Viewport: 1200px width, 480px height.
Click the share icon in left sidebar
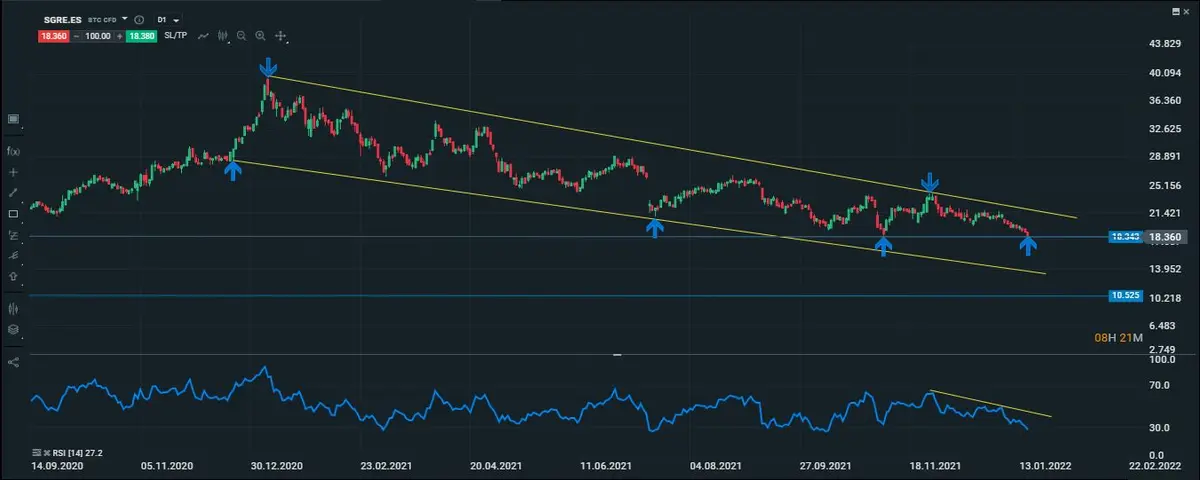13,361
